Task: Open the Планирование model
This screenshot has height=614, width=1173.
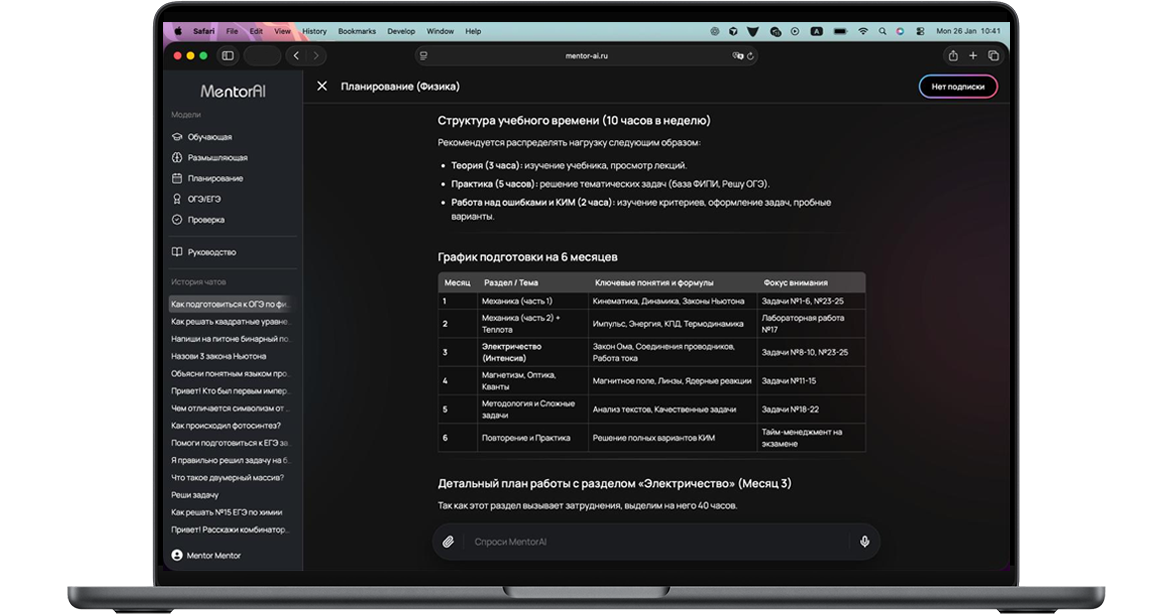Action: coord(215,178)
